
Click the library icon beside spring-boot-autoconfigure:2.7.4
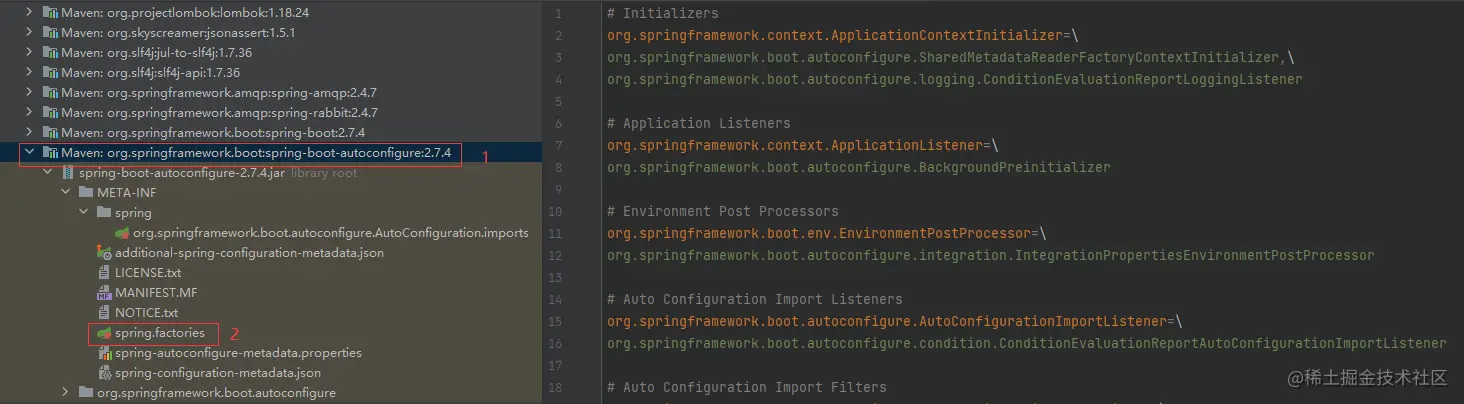[49, 153]
